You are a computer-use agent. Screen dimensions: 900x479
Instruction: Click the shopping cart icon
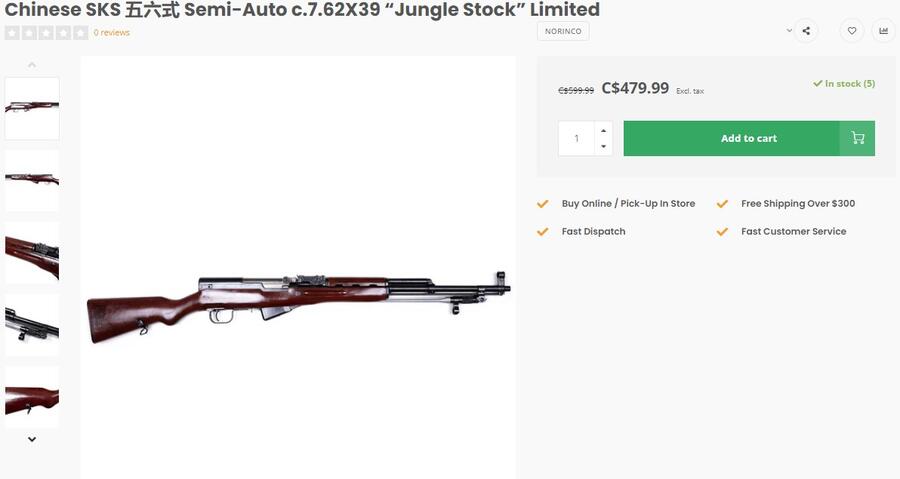857,138
